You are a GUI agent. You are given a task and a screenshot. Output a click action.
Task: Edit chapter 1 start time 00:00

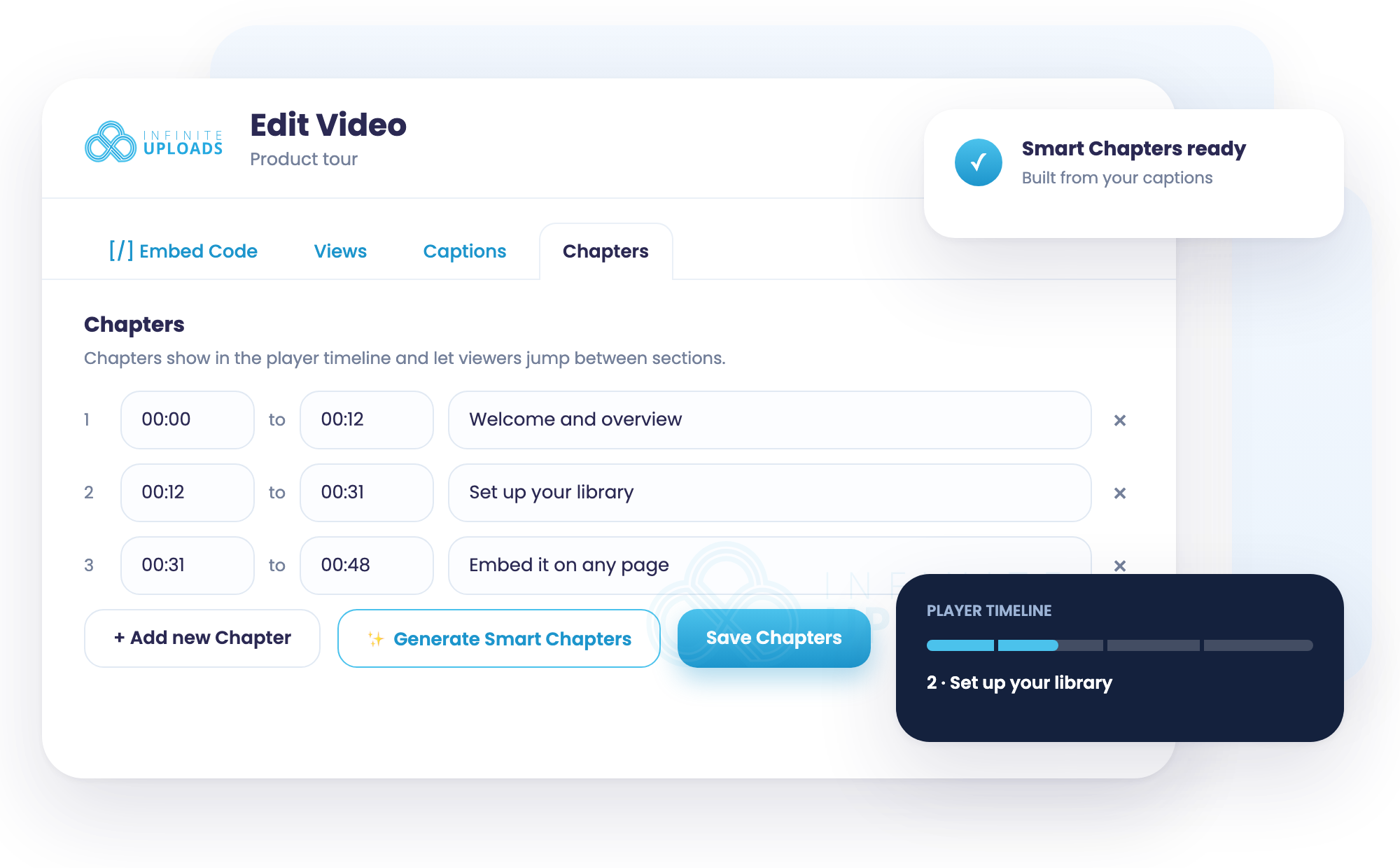[188, 420]
